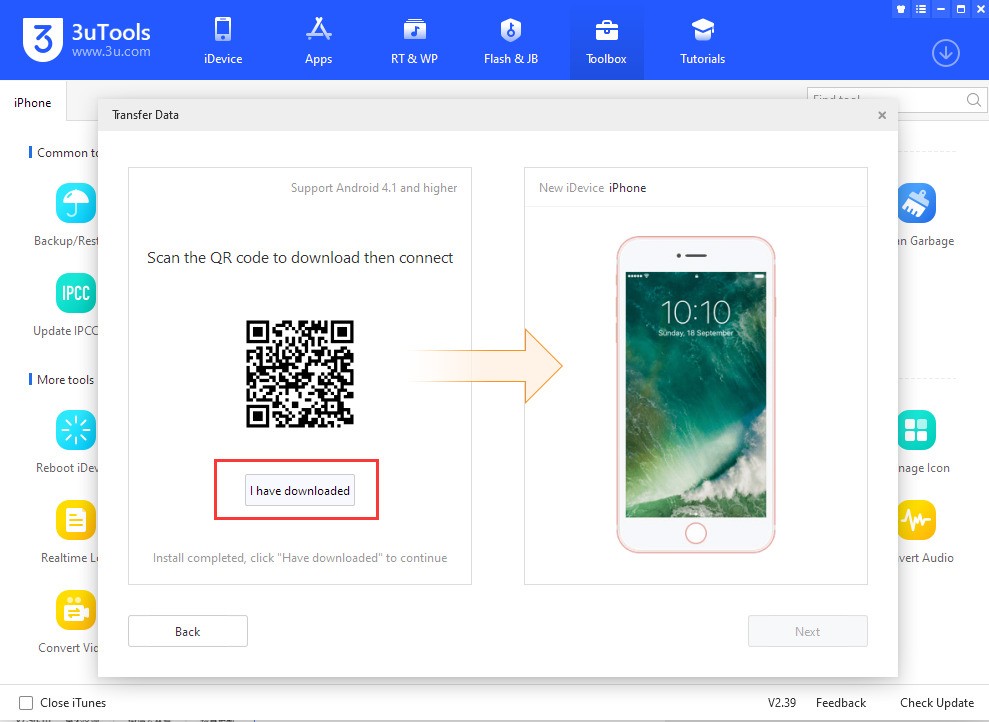Click the Realtime Log icon
989x722 pixels.
pos(76,520)
